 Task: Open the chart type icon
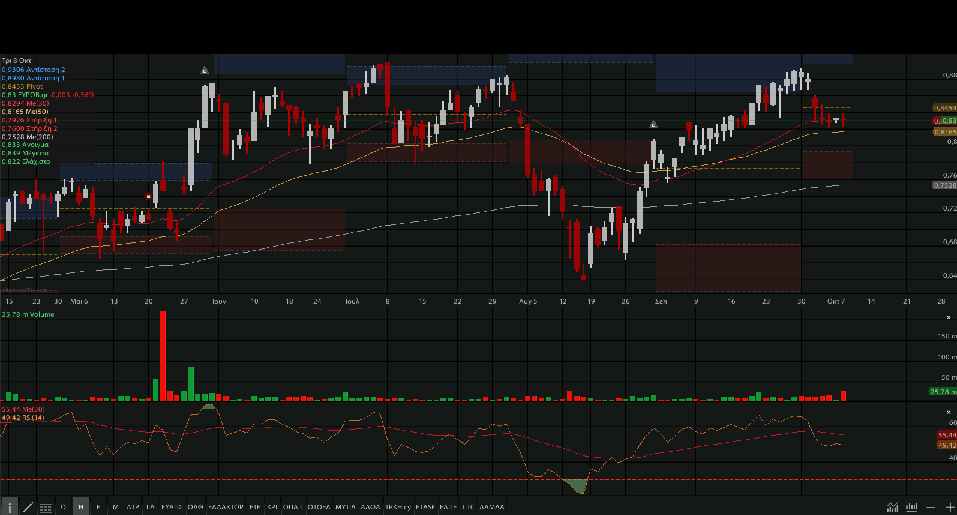(892, 507)
